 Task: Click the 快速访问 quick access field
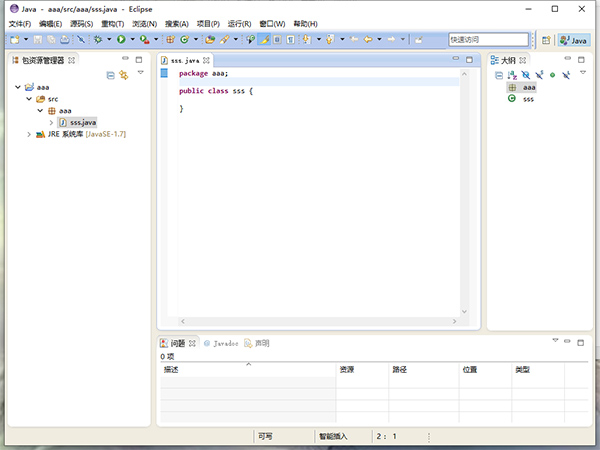(x=487, y=40)
